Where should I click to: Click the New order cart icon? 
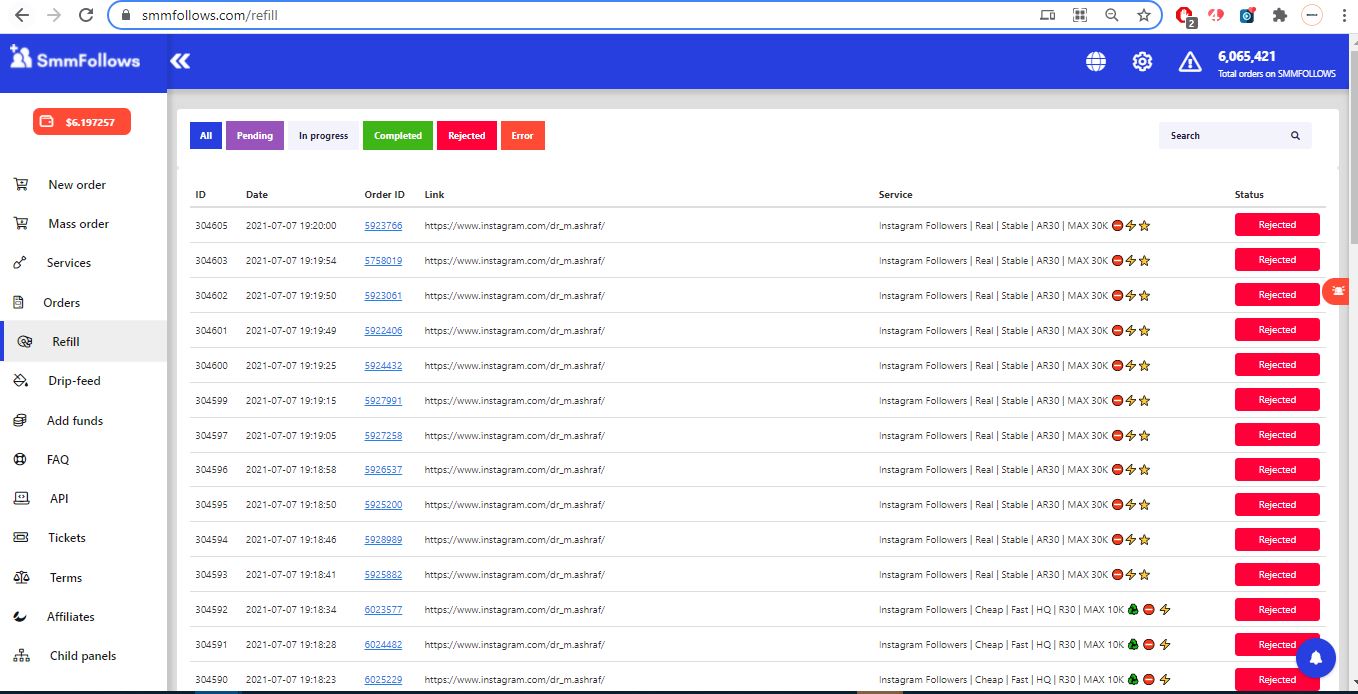click(20, 185)
